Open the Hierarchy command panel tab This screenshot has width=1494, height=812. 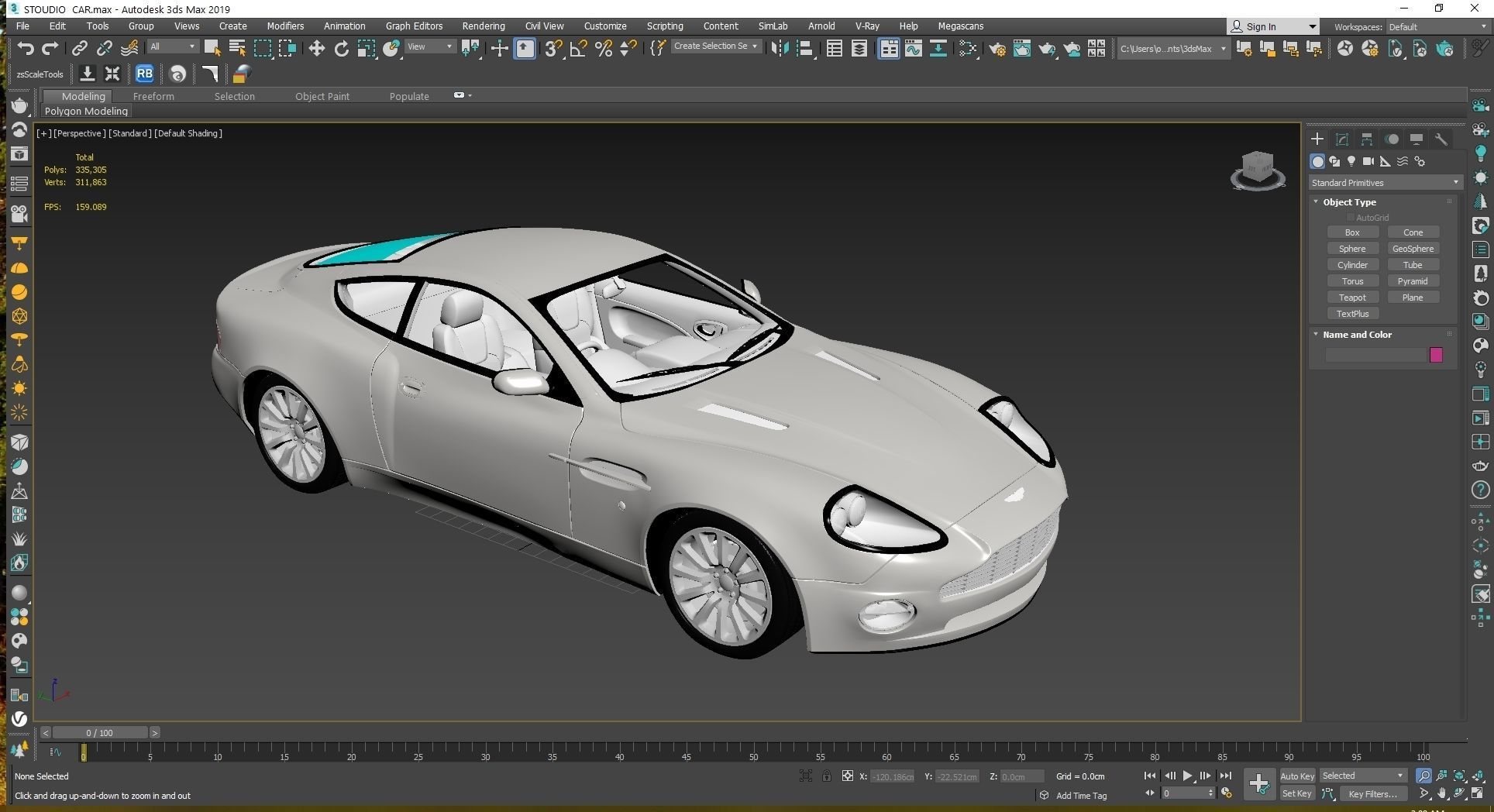tap(1367, 139)
